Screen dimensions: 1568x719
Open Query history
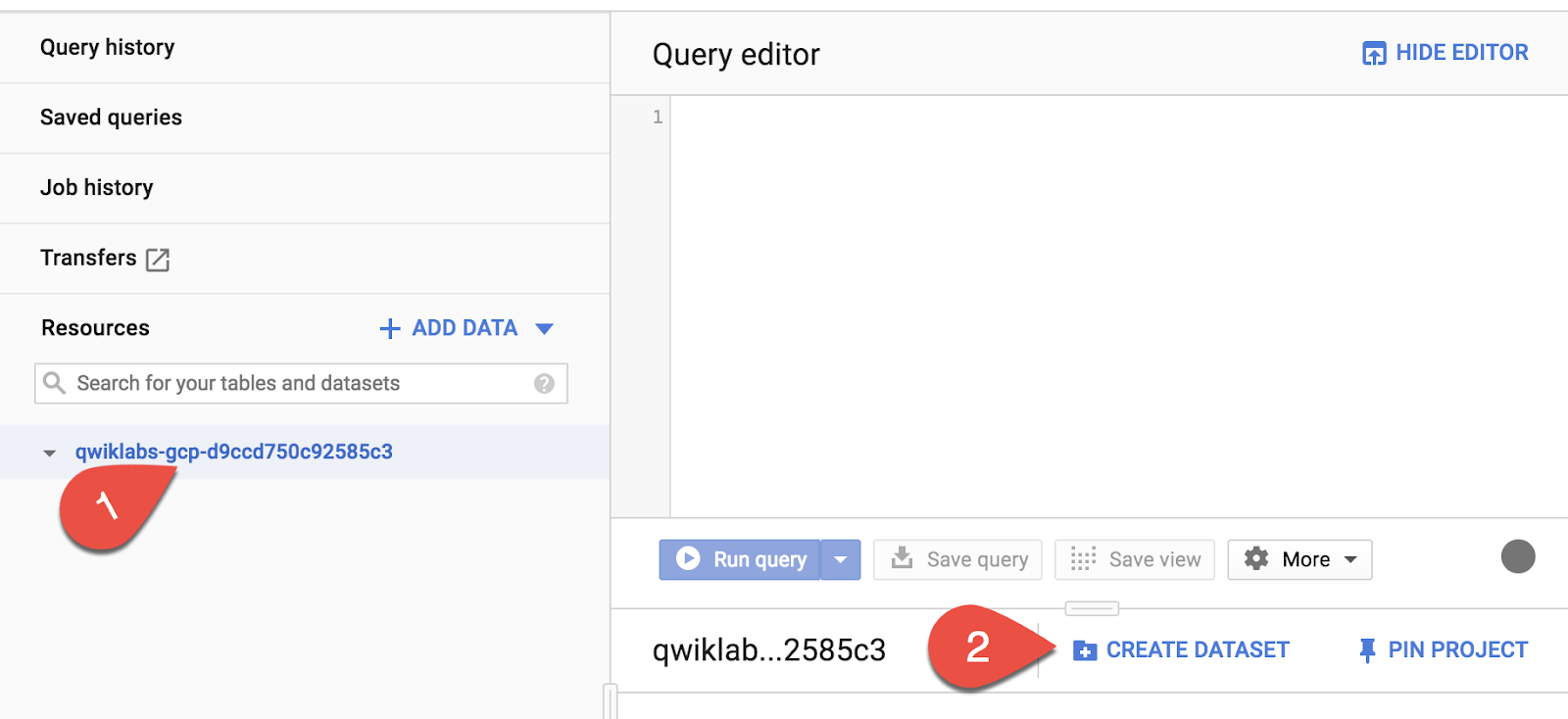[305, 47]
